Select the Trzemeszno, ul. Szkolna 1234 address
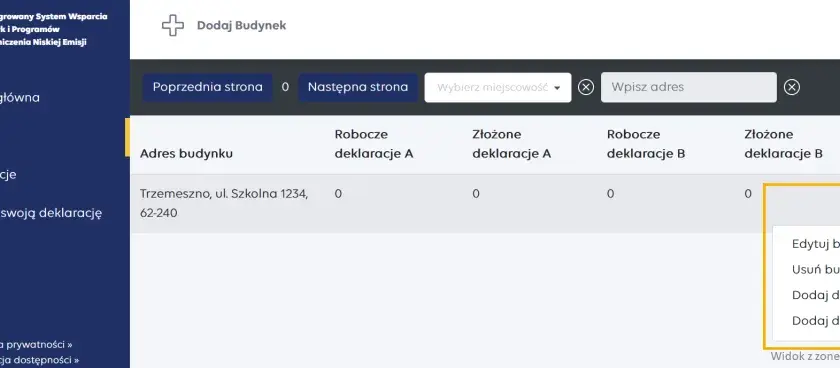Screen dimensions: 840x368 point(224,204)
